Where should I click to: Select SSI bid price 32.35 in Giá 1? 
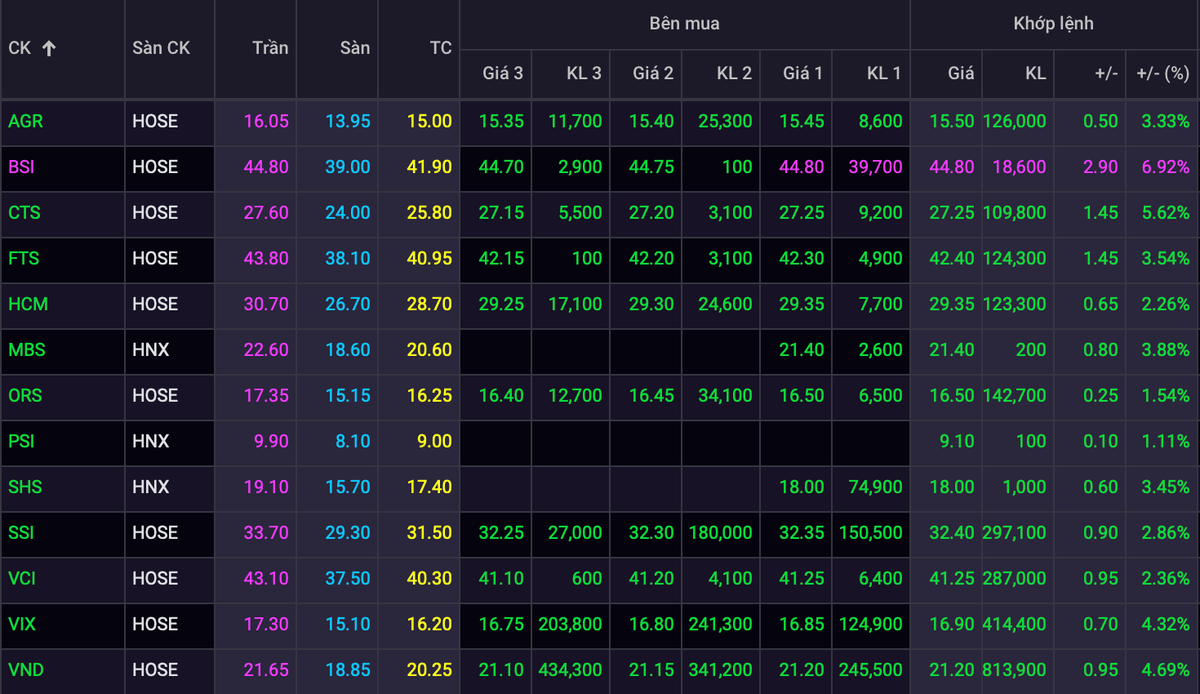coord(803,533)
